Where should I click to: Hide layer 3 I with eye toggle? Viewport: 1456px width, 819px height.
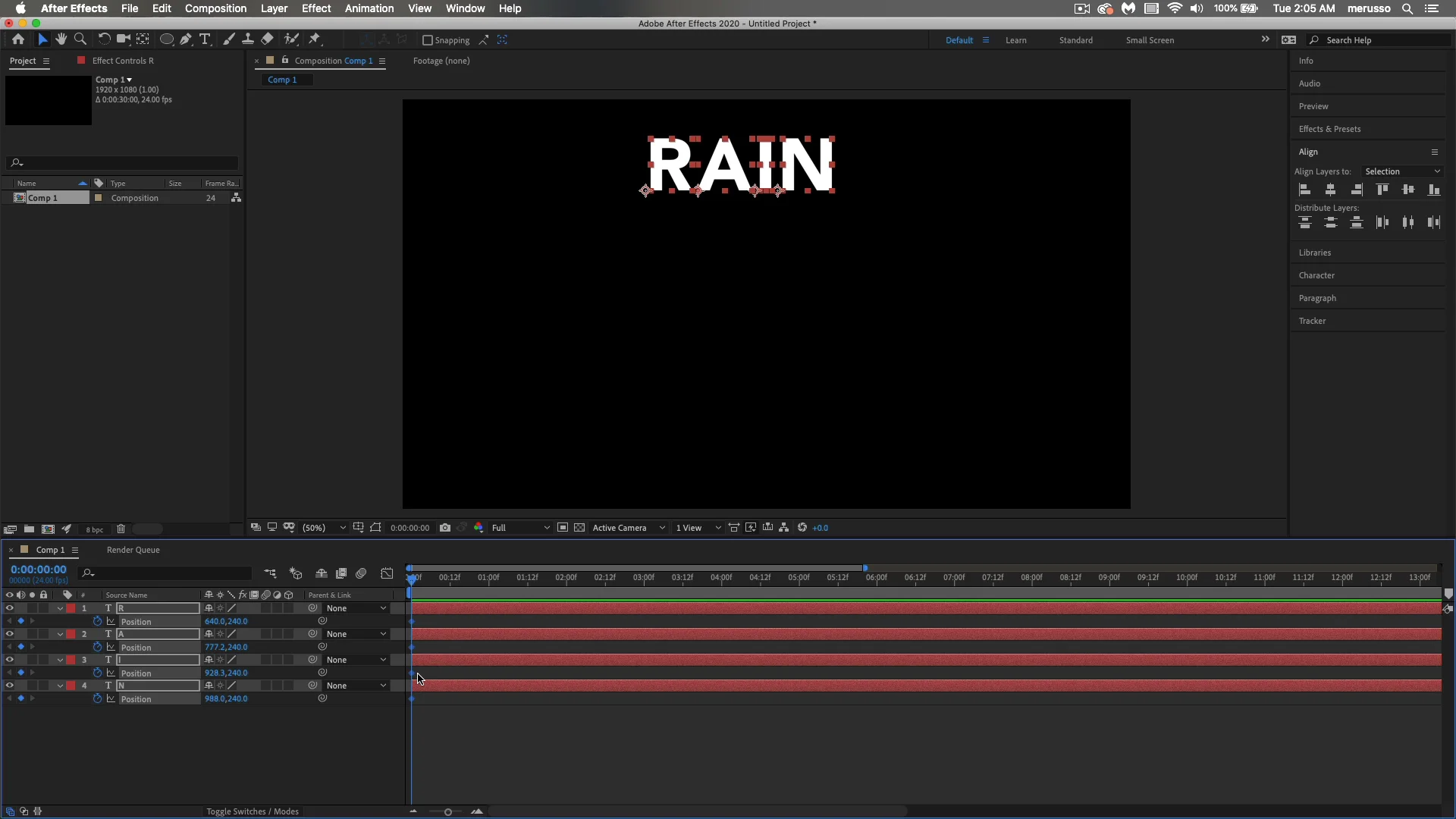(9, 660)
